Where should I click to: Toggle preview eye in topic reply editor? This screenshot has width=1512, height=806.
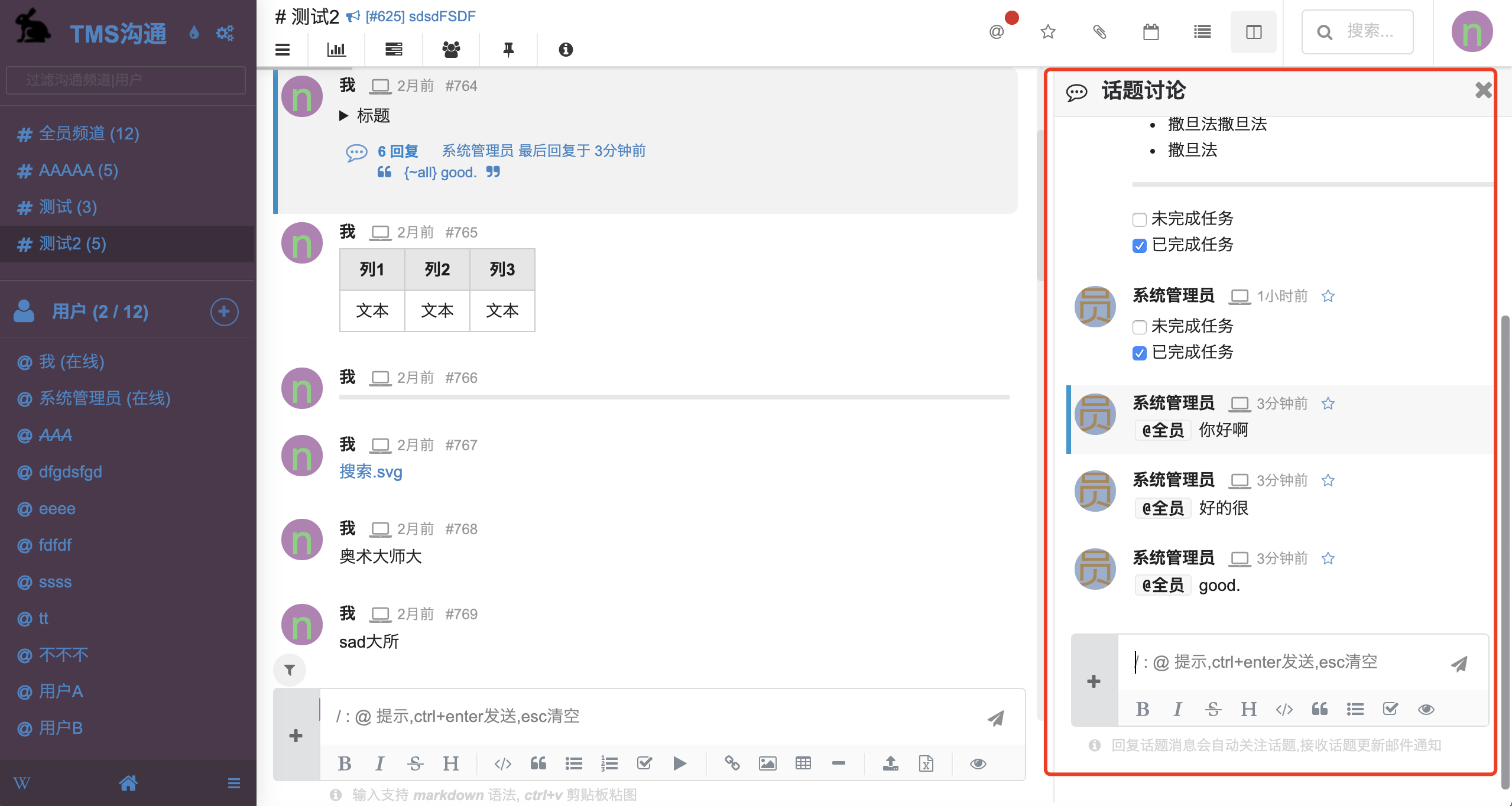click(x=1426, y=709)
